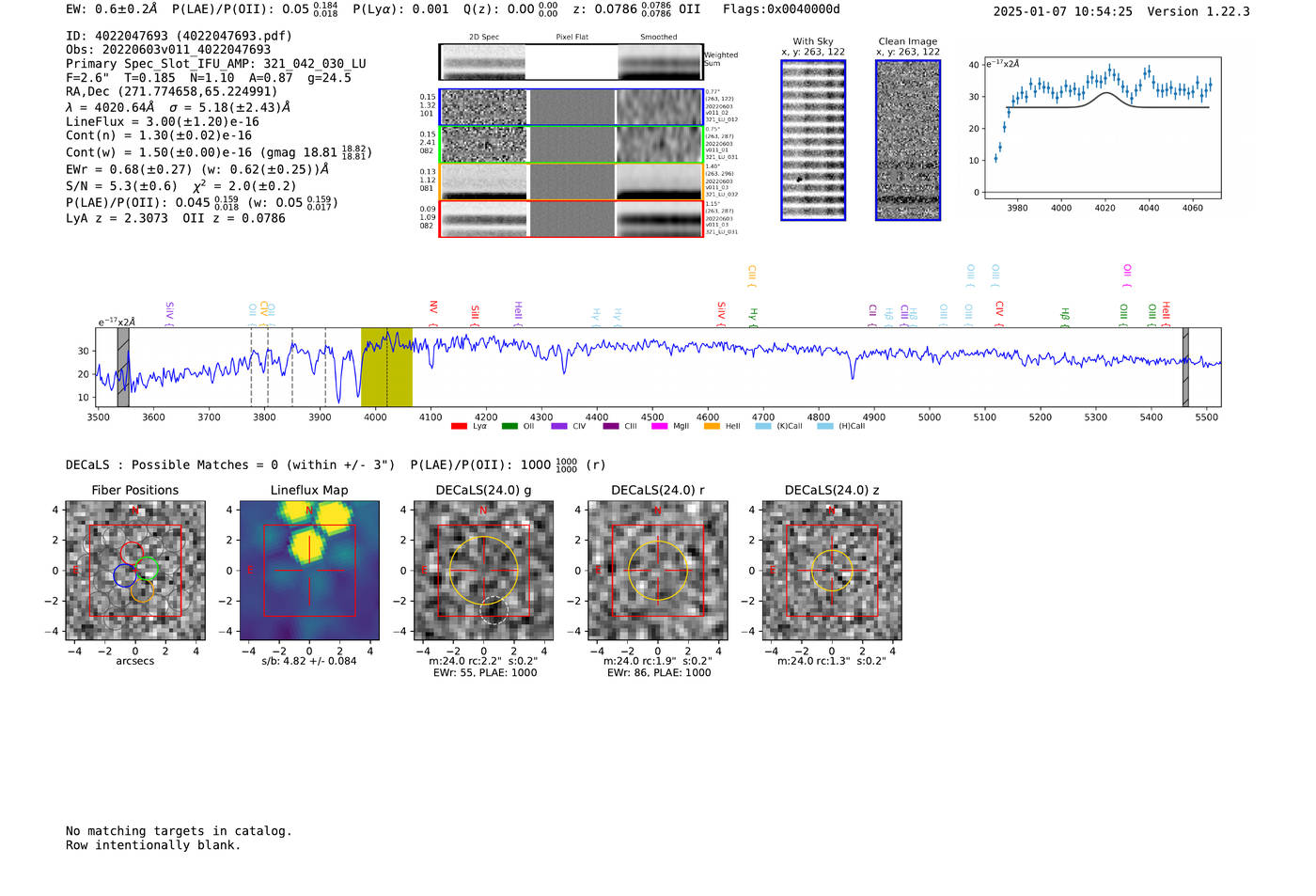
Task: Click the Obs: 20220603v011_4022047693 line
Action: click(168, 50)
